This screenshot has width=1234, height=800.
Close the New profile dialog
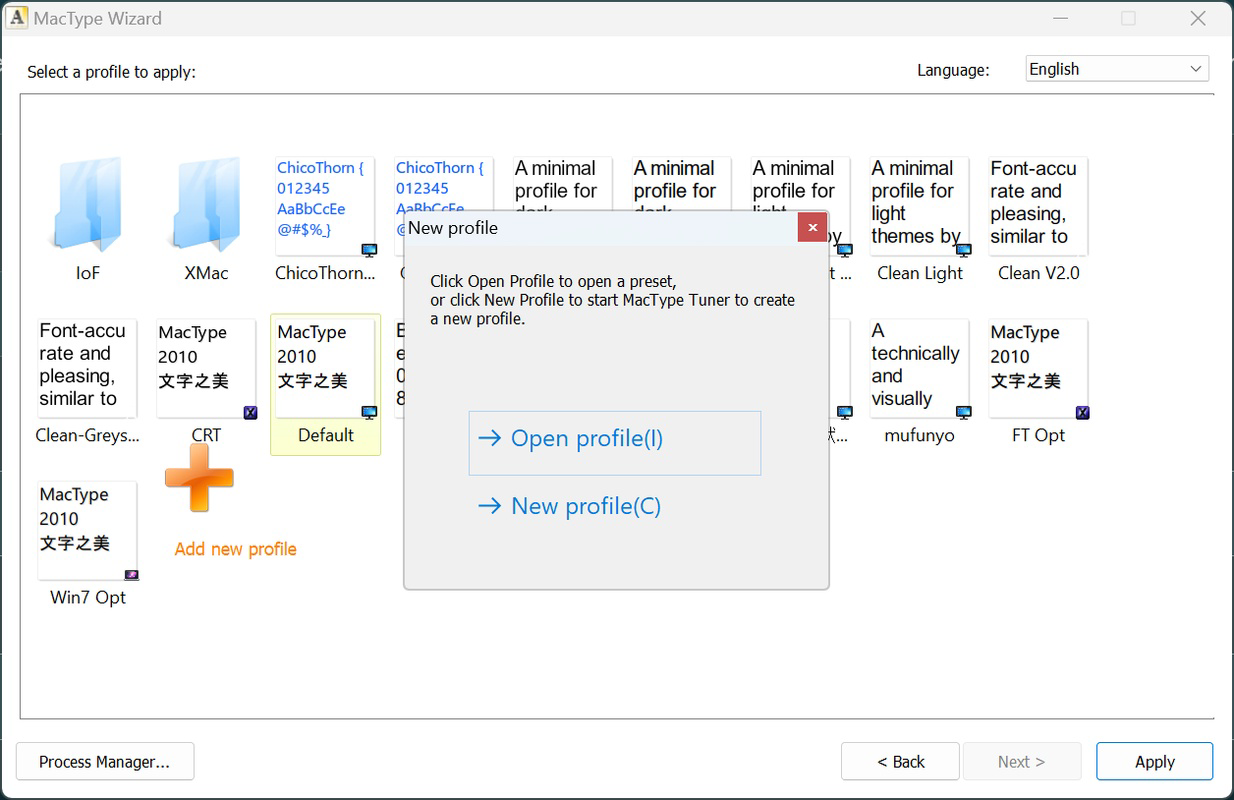click(812, 227)
